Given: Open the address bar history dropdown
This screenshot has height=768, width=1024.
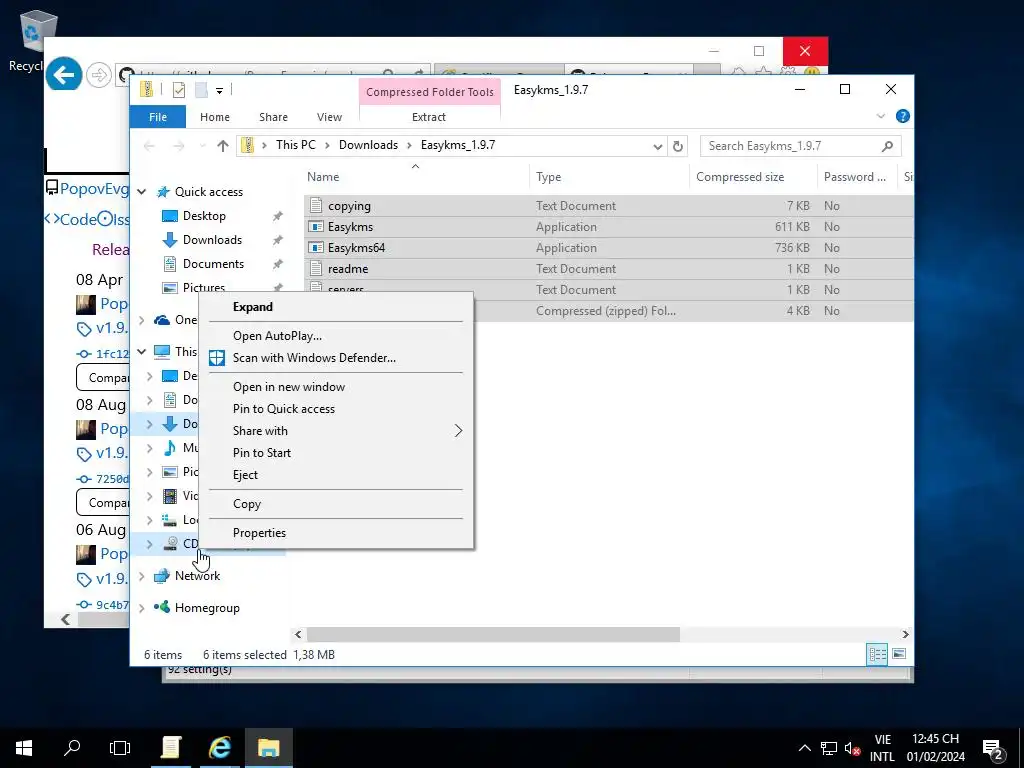Looking at the screenshot, I should tap(658, 146).
